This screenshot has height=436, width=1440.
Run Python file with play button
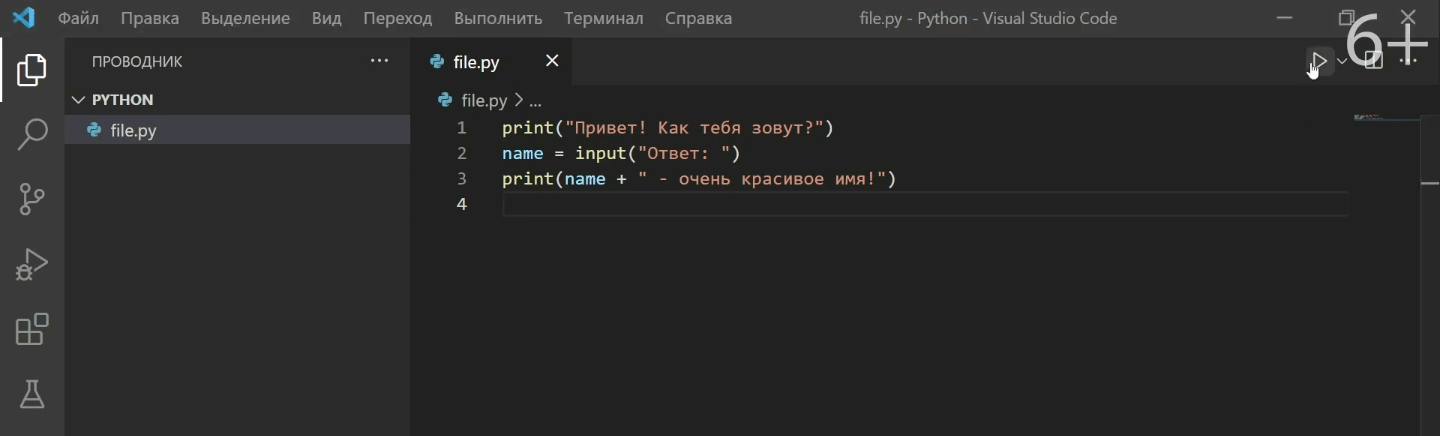tap(1319, 61)
